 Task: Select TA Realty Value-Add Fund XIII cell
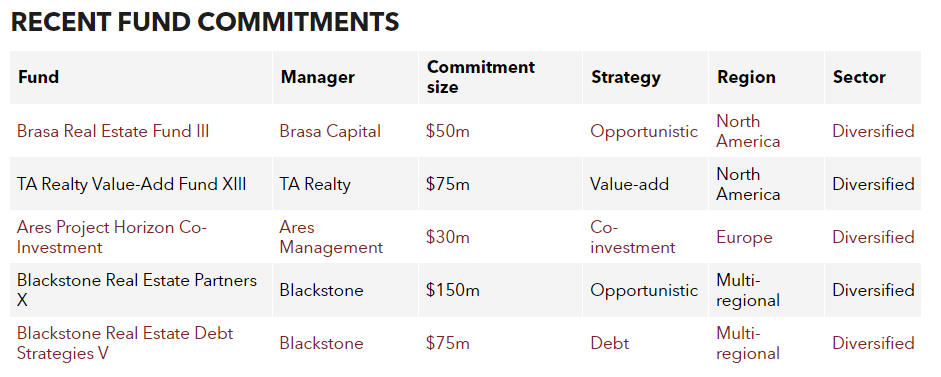[x=131, y=184]
